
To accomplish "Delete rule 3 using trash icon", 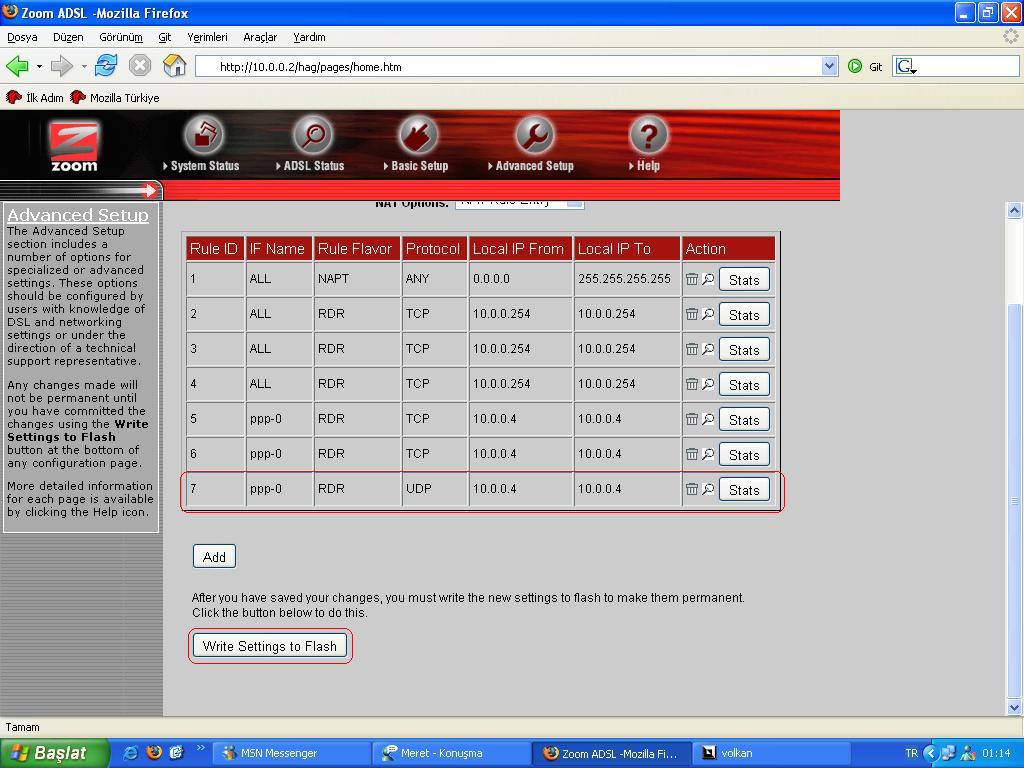I will click(692, 349).
